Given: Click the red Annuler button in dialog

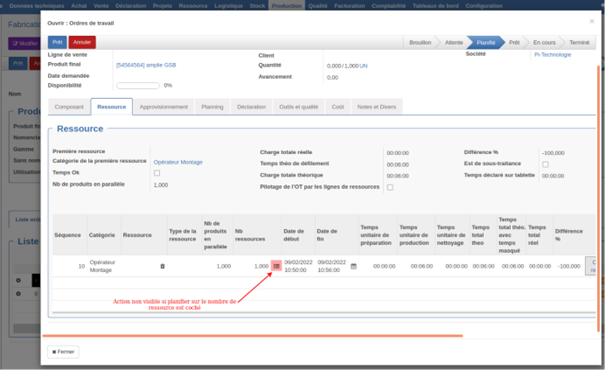Looking at the screenshot, I should (82, 42).
